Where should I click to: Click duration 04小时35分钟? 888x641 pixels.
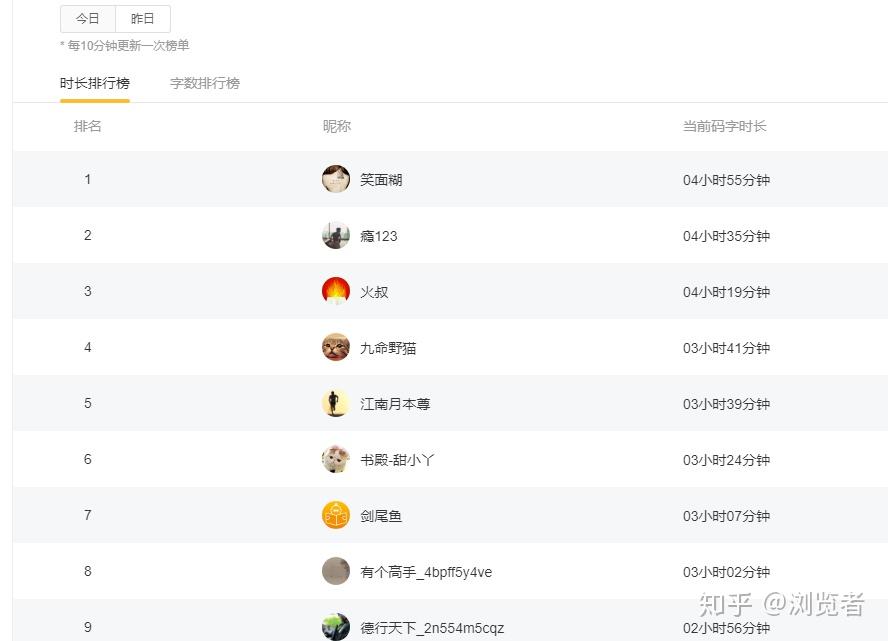pyautogui.click(x=727, y=236)
